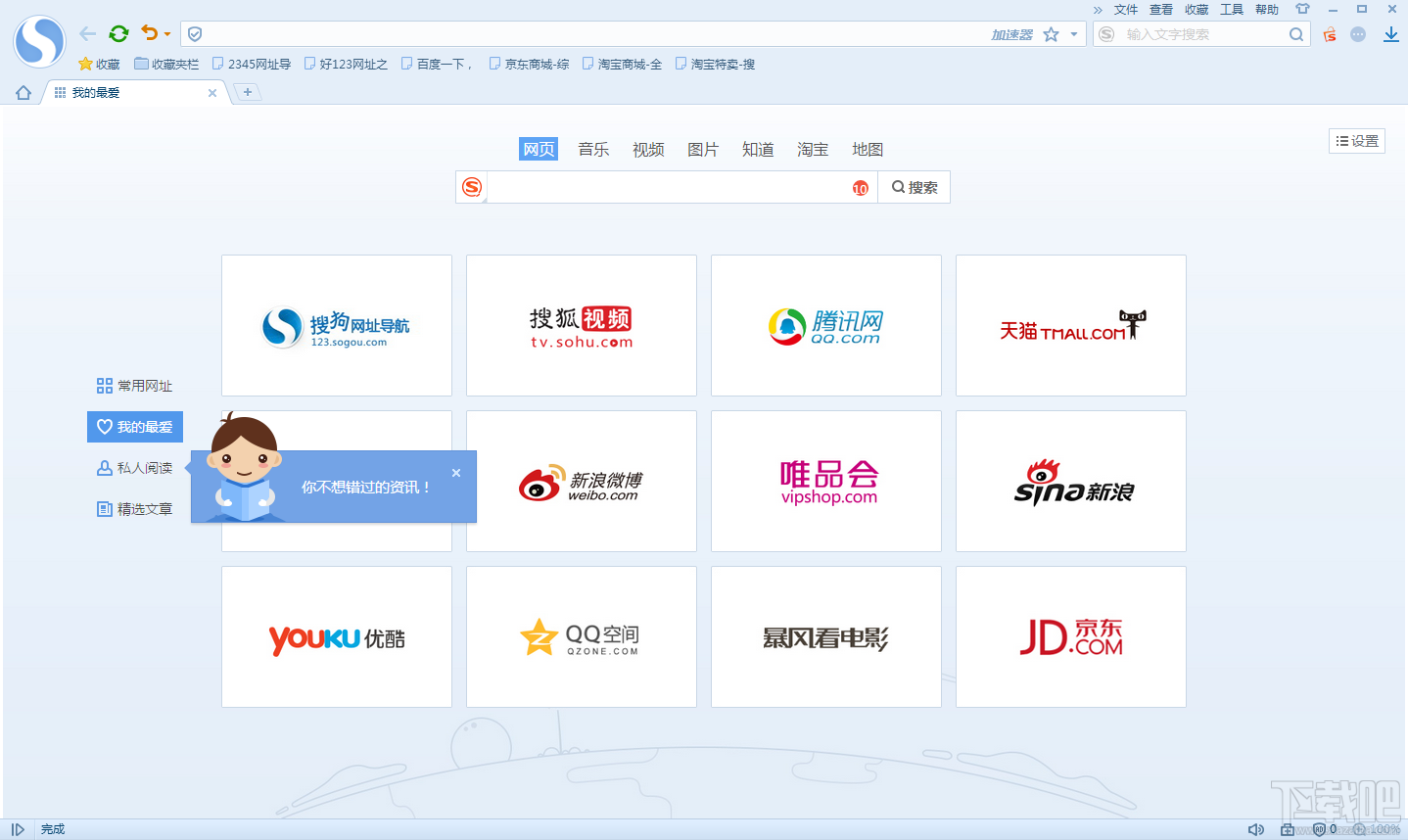Refresh the current page
This screenshot has height=840, width=1408.
pos(118,32)
